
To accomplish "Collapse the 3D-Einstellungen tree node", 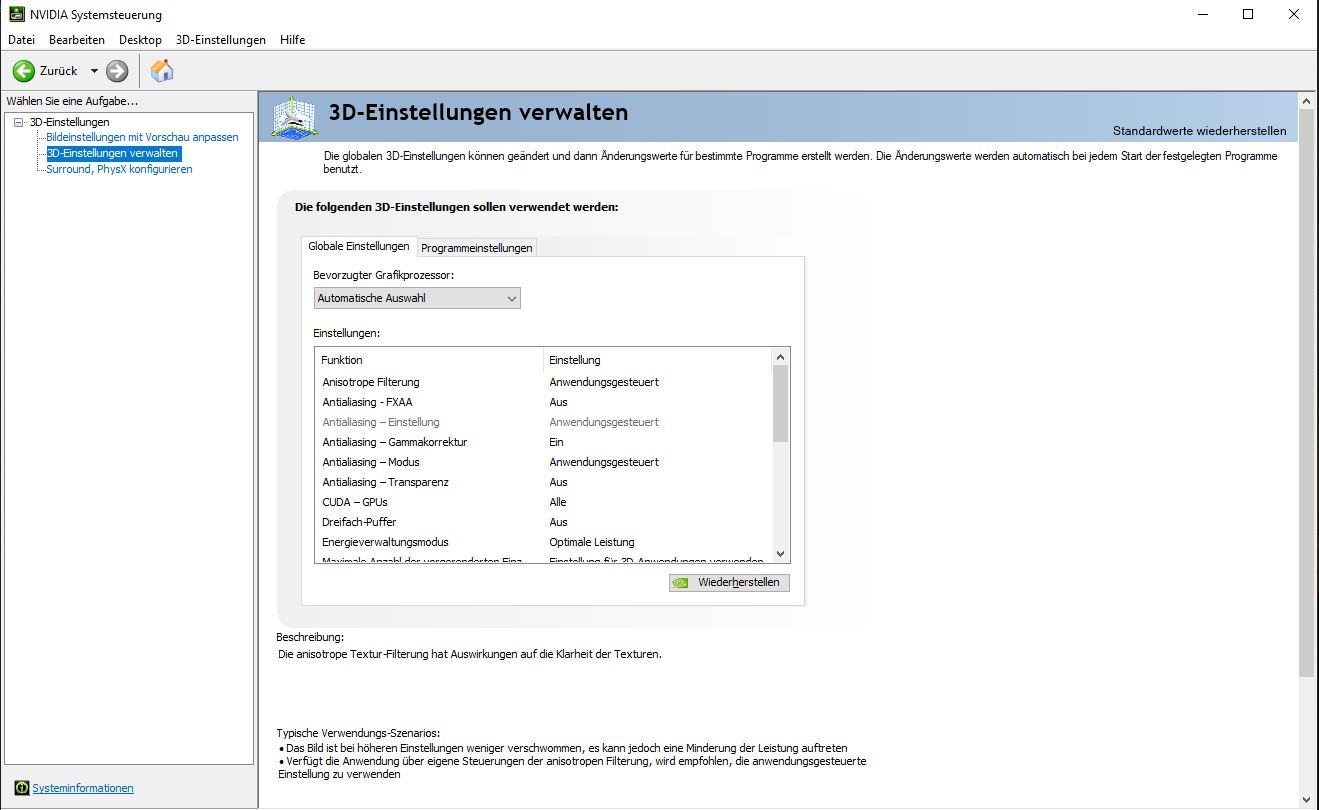I will (x=18, y=122).
